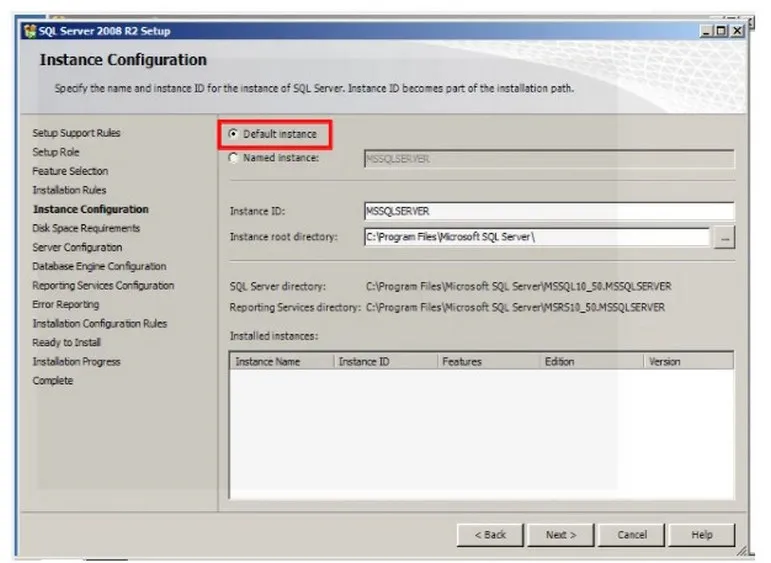Select Complete step in sidebar
Screen dimensions: 771x563
click(x=53, y=381)
